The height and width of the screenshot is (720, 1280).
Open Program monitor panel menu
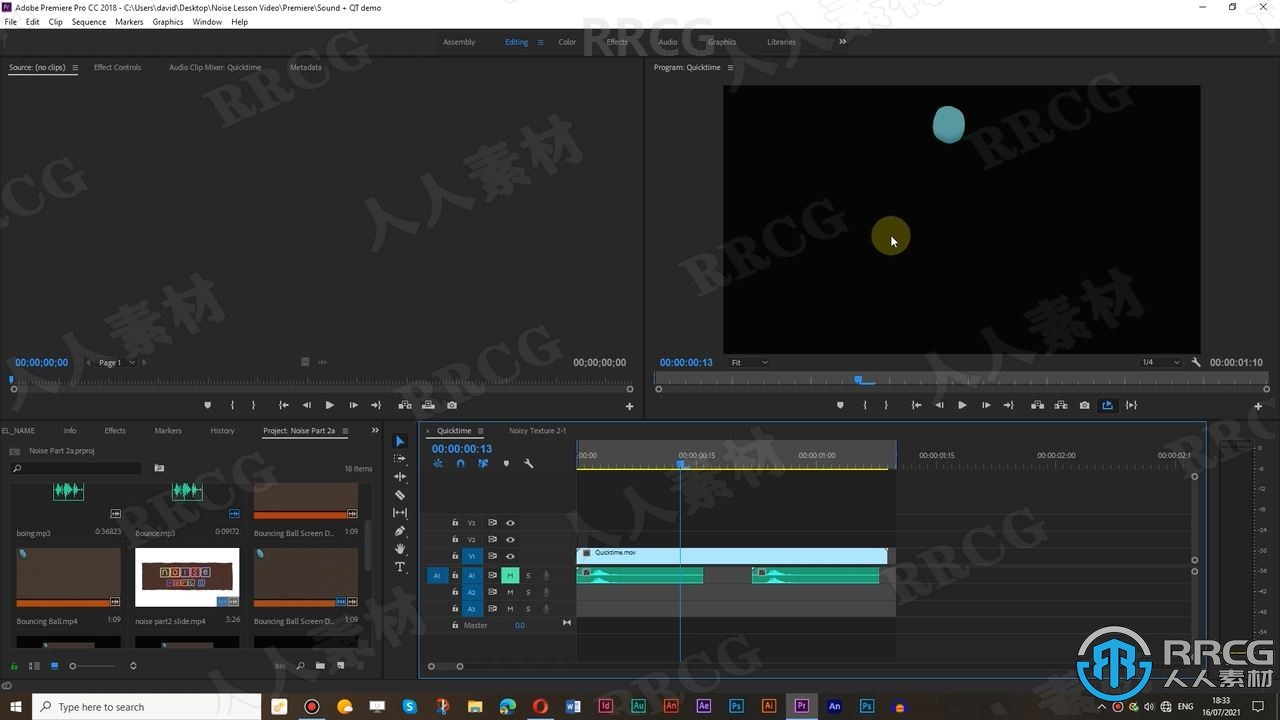(x=730, y=68)
